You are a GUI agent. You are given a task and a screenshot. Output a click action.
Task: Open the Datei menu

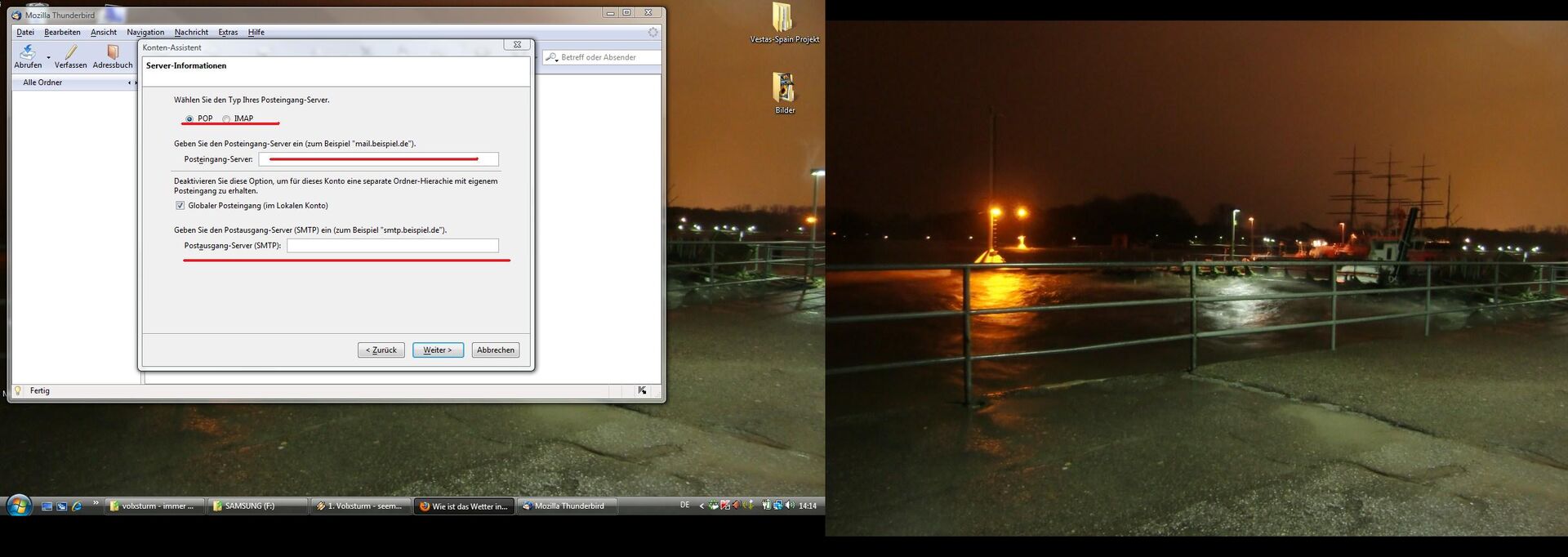pyautogui.click(x=25, y=33)
